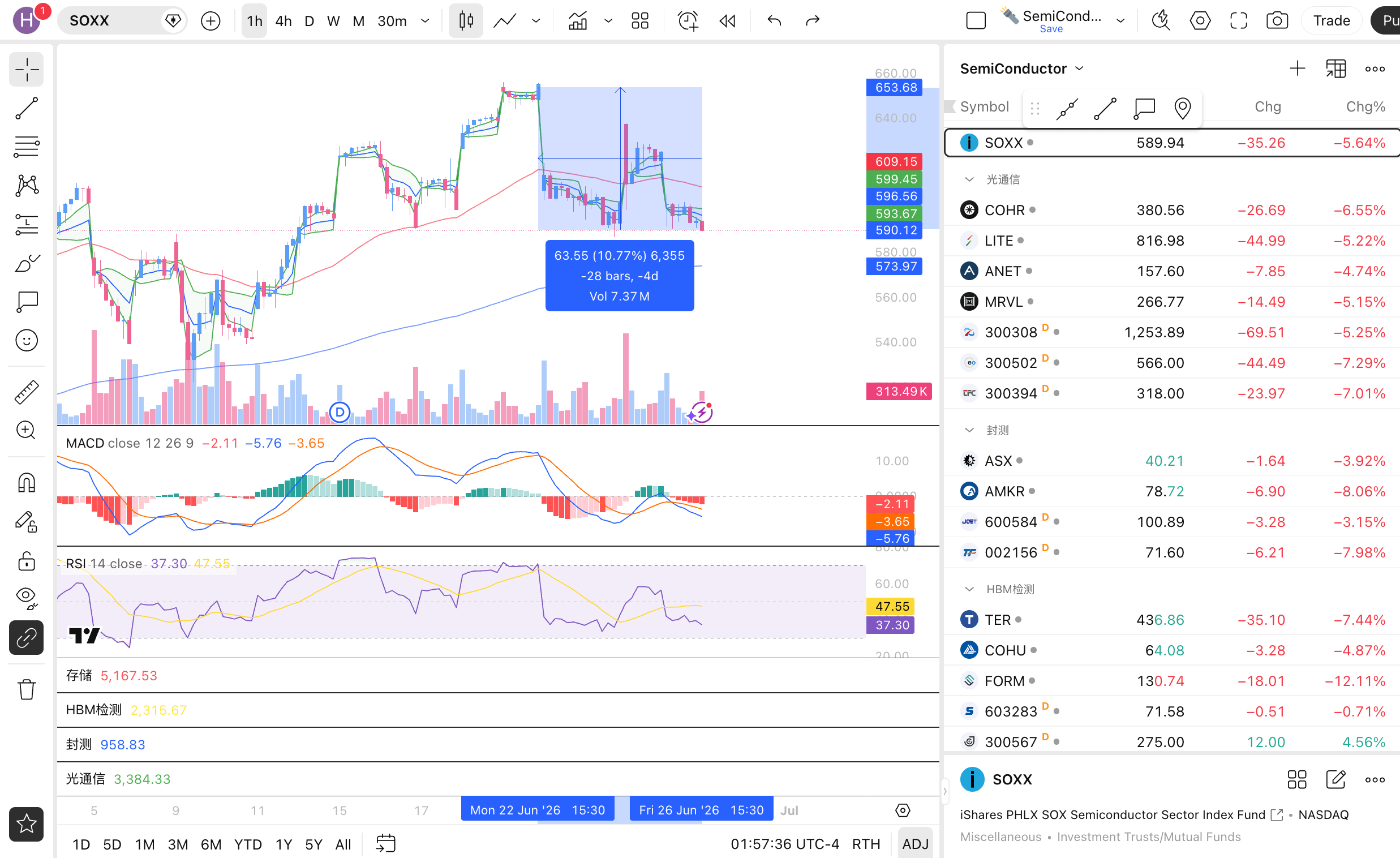Select the crosshair cursor tool

click(x=26, y=69)
